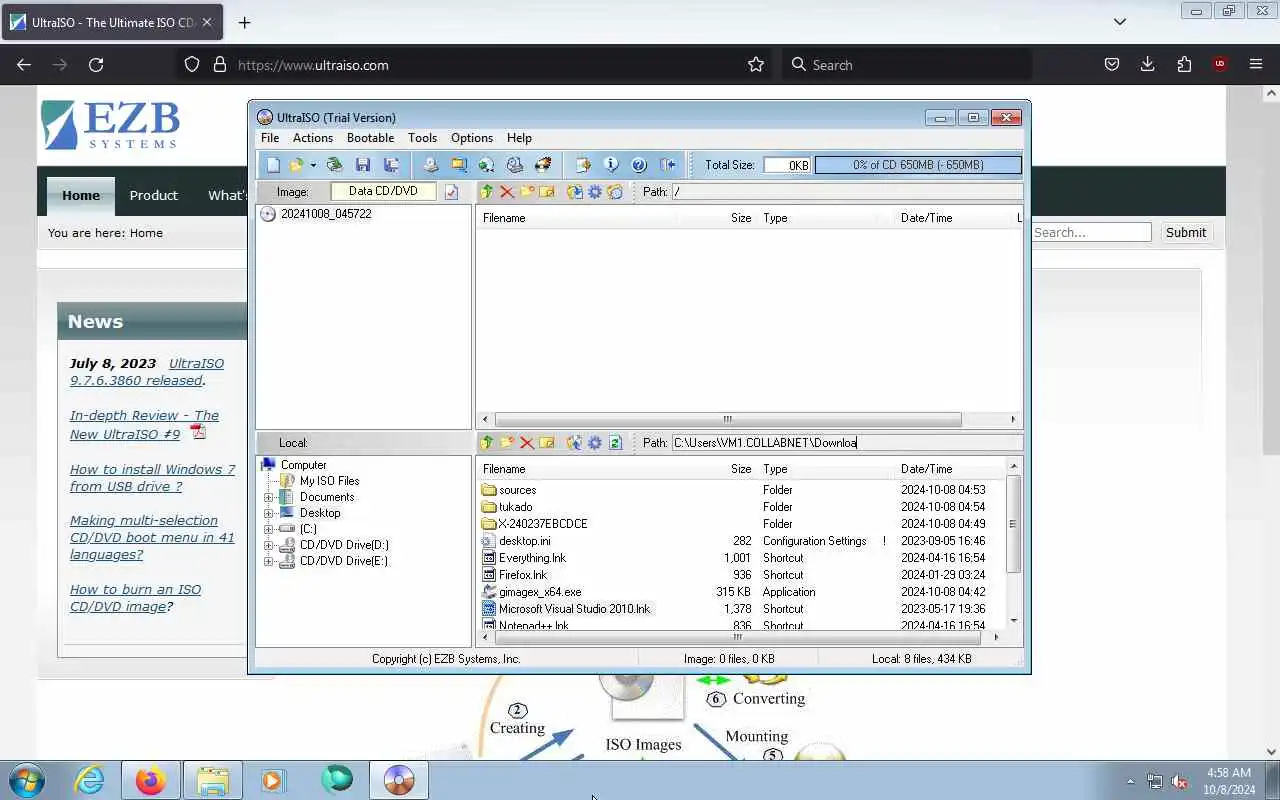Click the Exit door icon in toolbar
1280x800 pixels.
pos(667,165)
